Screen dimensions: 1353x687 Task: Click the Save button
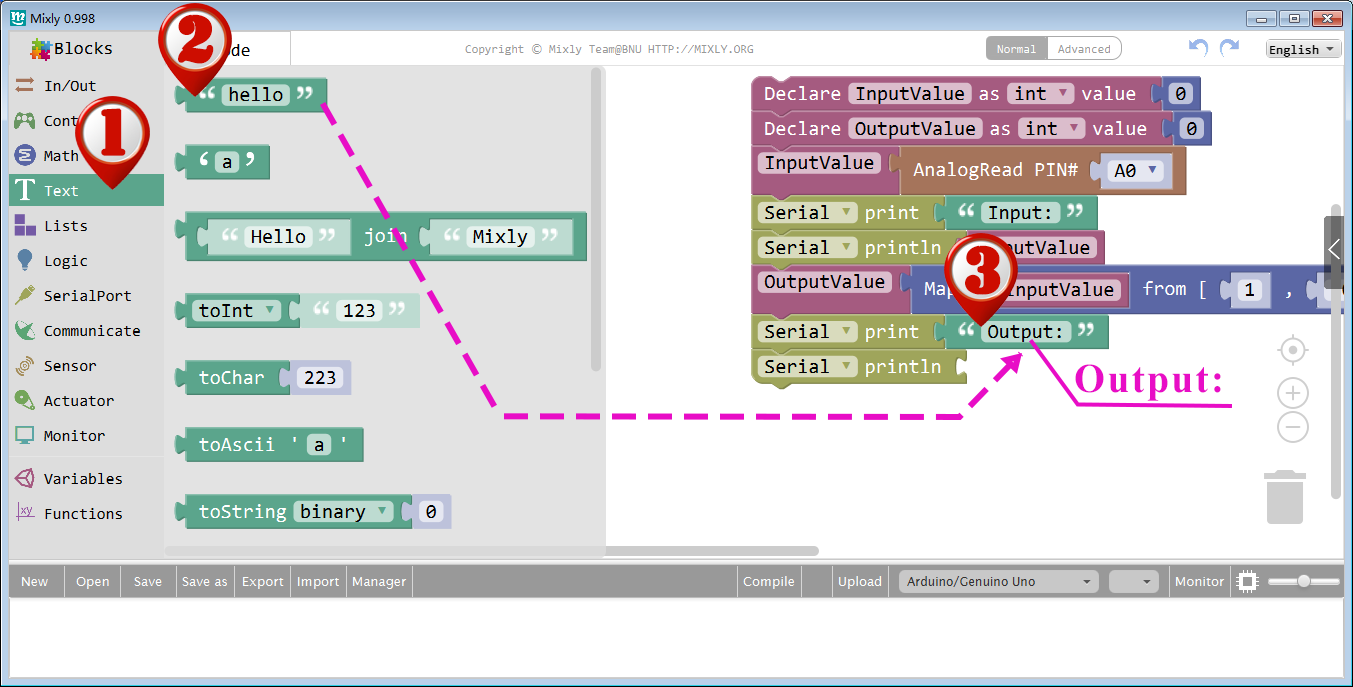pos(148,581)
